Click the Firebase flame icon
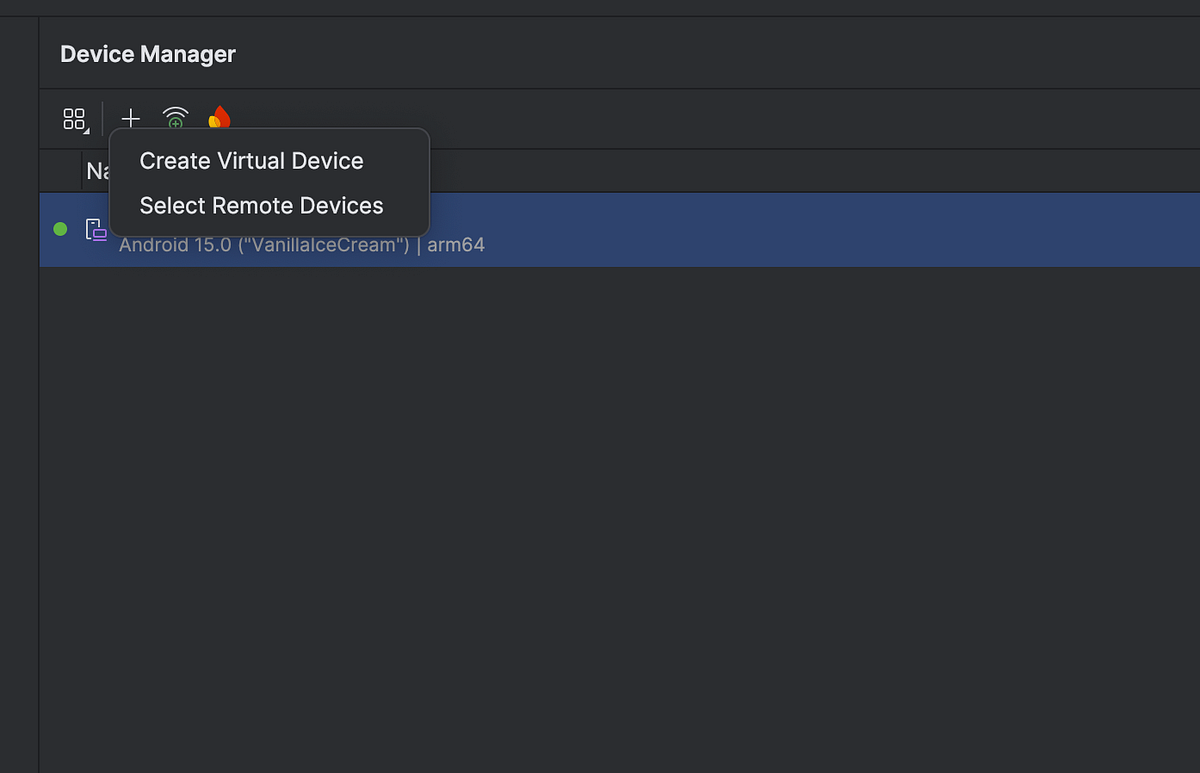Image resolution: width=1200 pixels, height=773 pixels. click(x=219, y=119)
